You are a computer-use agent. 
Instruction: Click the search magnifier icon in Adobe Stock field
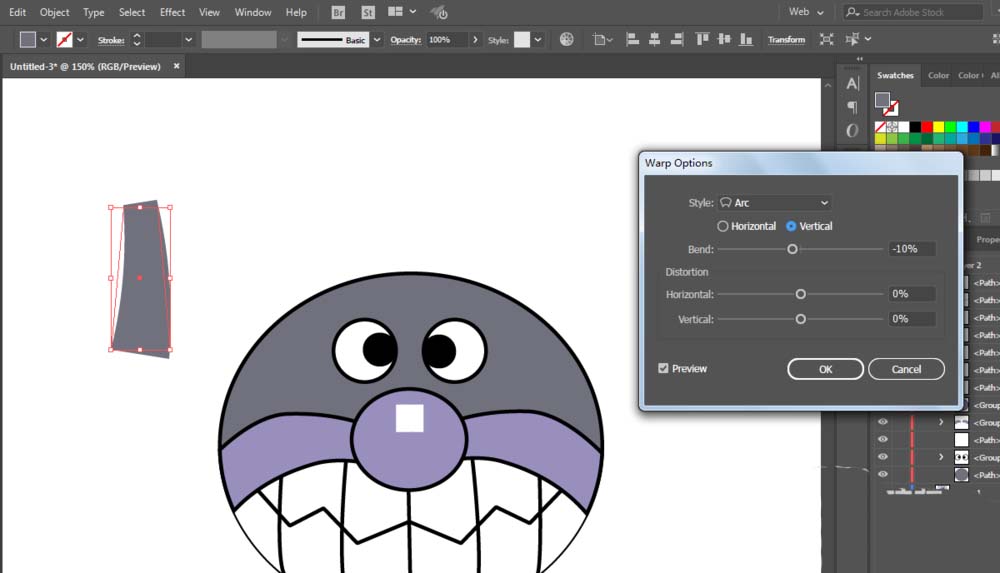(x=852, y=12)
